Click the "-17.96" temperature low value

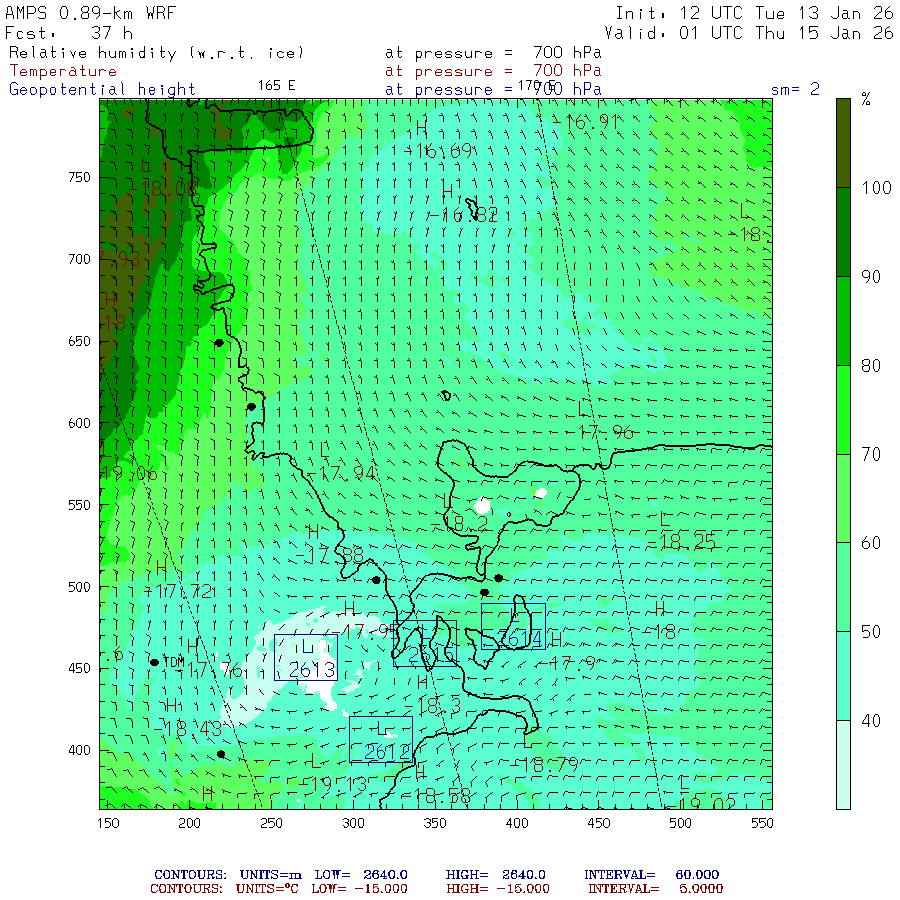click(x=606, y=432)
